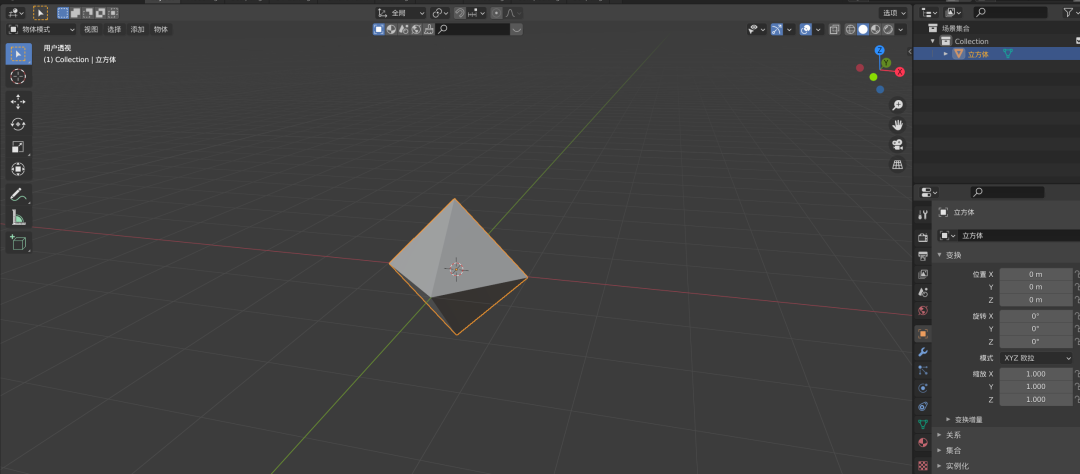
Task: Open the Tool properties tab (wrench-screwdriver icon)
Action: tap(923, 215)
